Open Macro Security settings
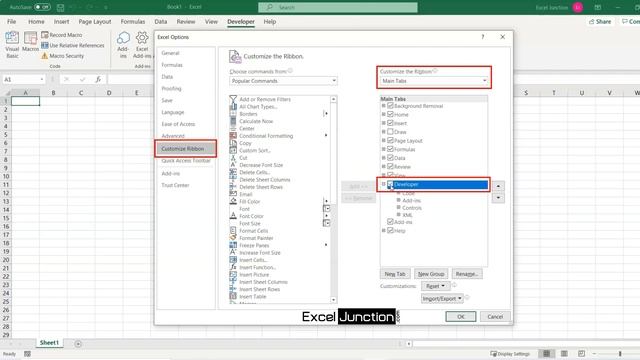This screenshot has height=360, width=640. click(62, 56)
